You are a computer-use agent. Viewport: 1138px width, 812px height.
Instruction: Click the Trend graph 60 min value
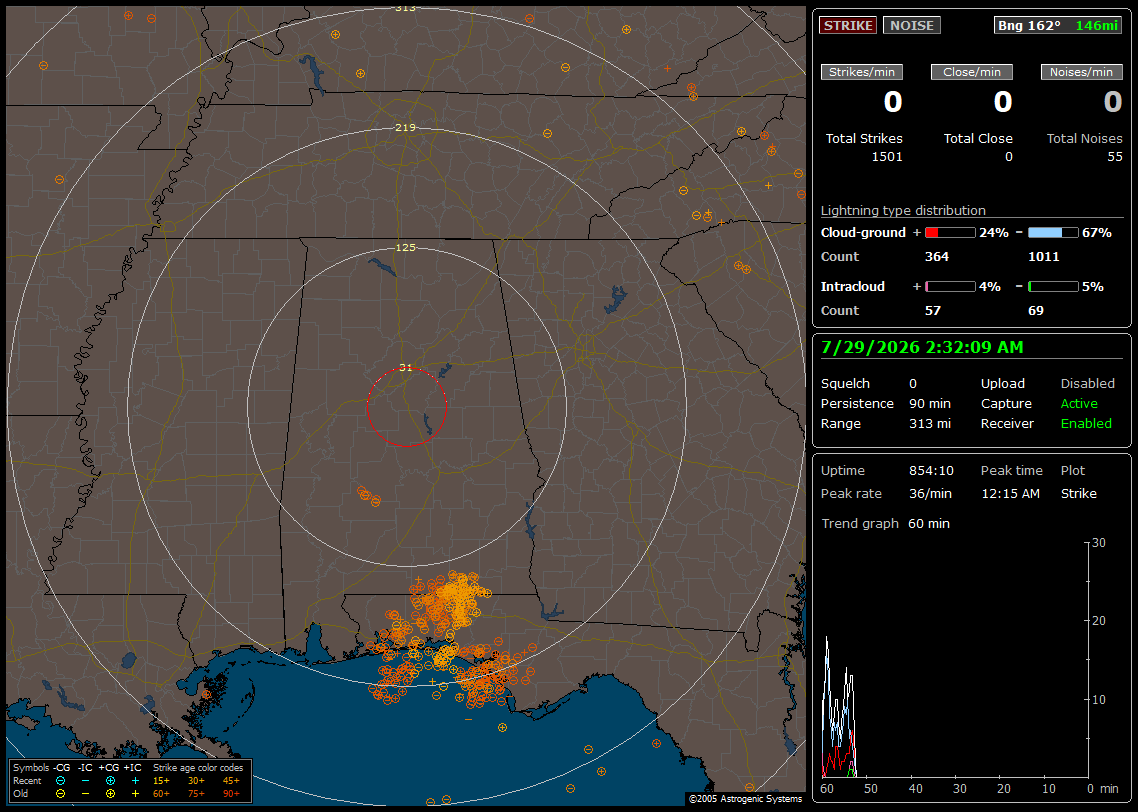(929, 524)
